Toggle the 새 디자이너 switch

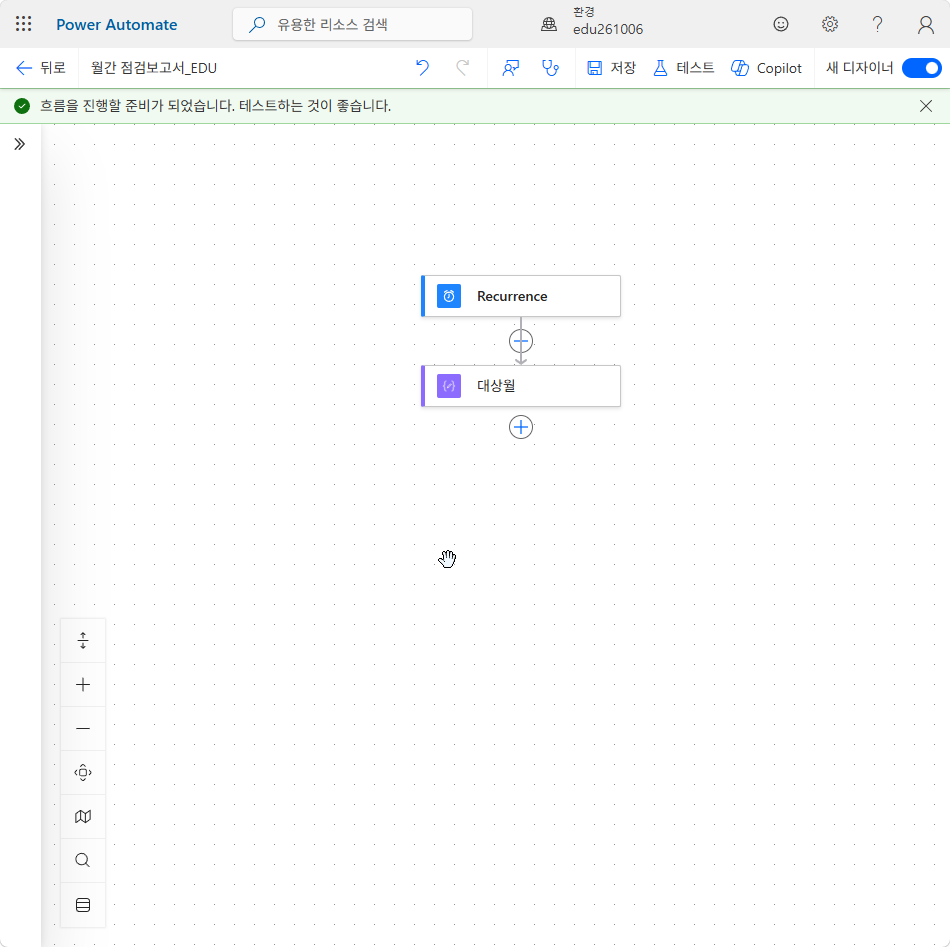(922, 68)
